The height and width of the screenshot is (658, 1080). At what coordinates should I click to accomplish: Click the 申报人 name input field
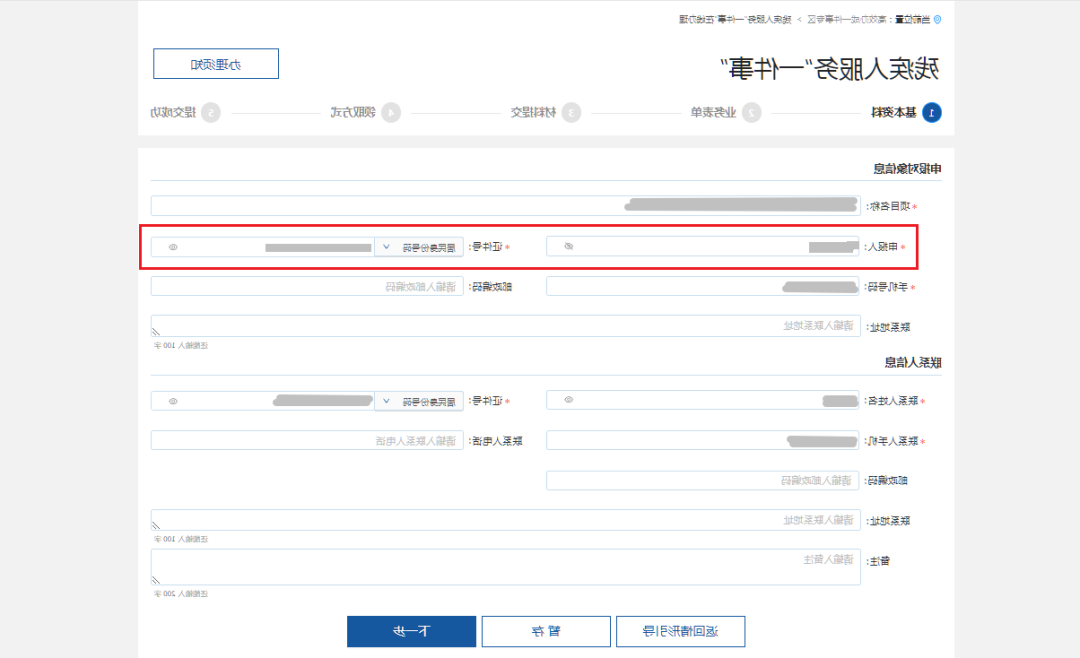click(703, 246)
